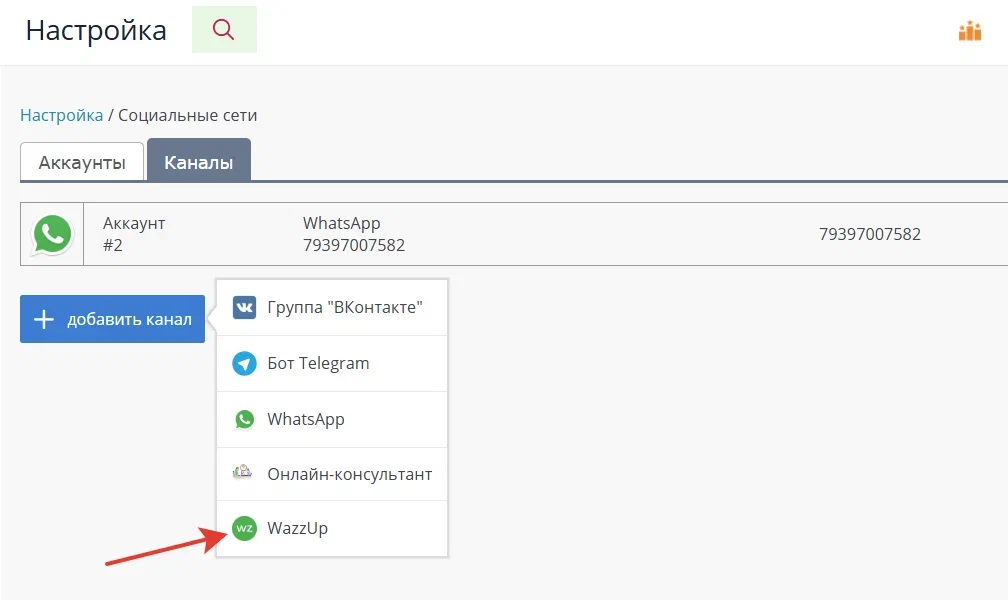Click the magnifying glass search icon
Viewport: 1008px width, 600px height.
[224, 30]
